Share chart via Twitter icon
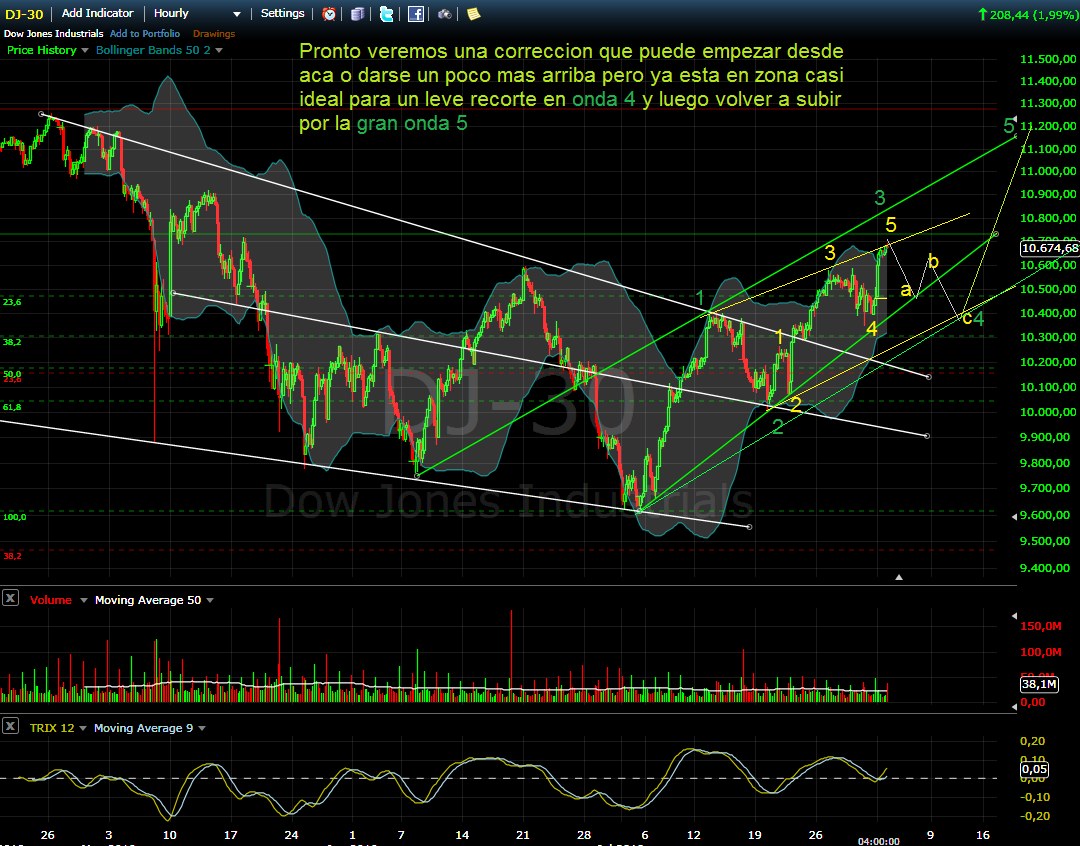This screenshot has width=1080, height=846. [x=386, y=14]
